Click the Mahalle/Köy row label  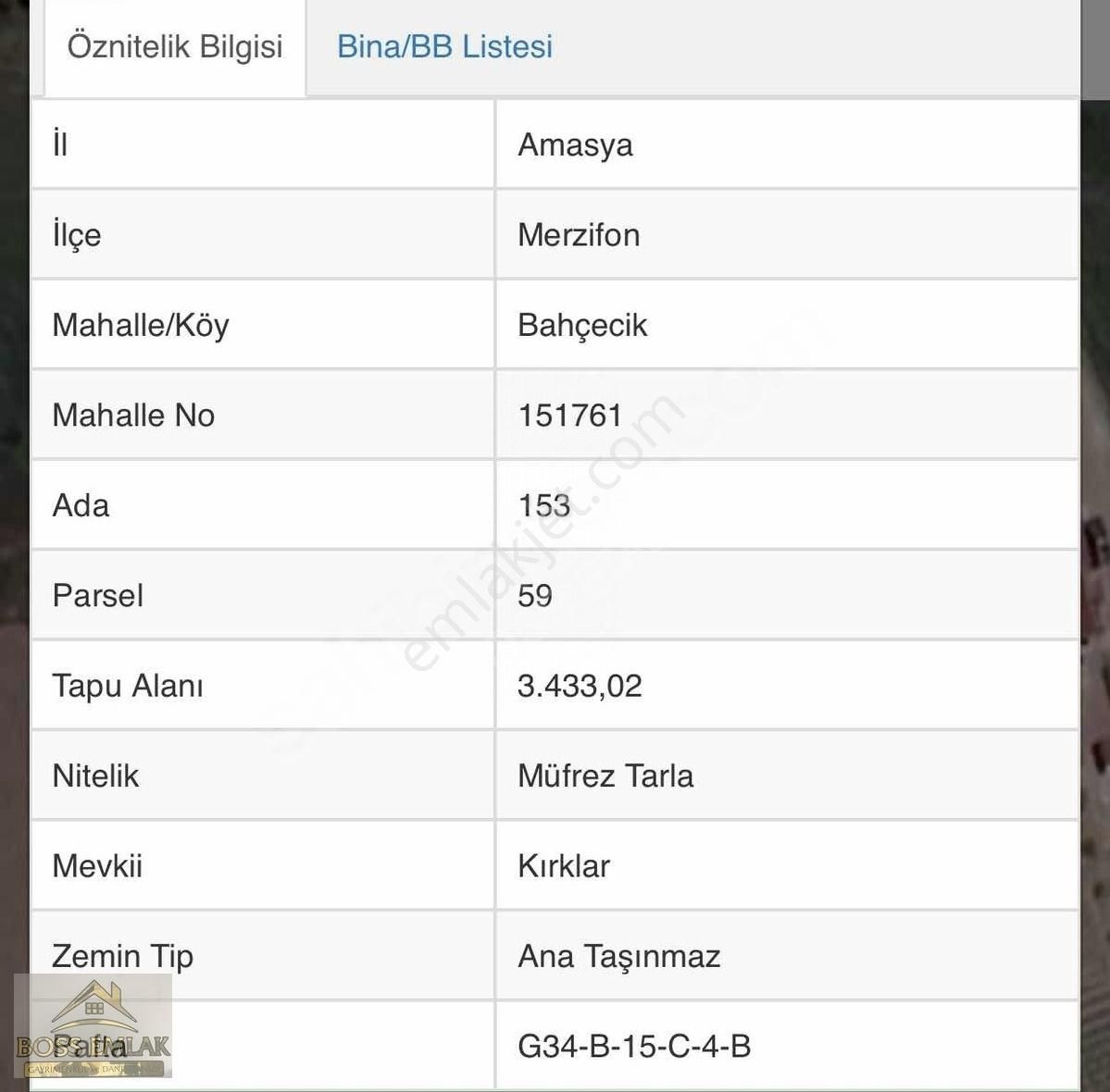point(140,326)
